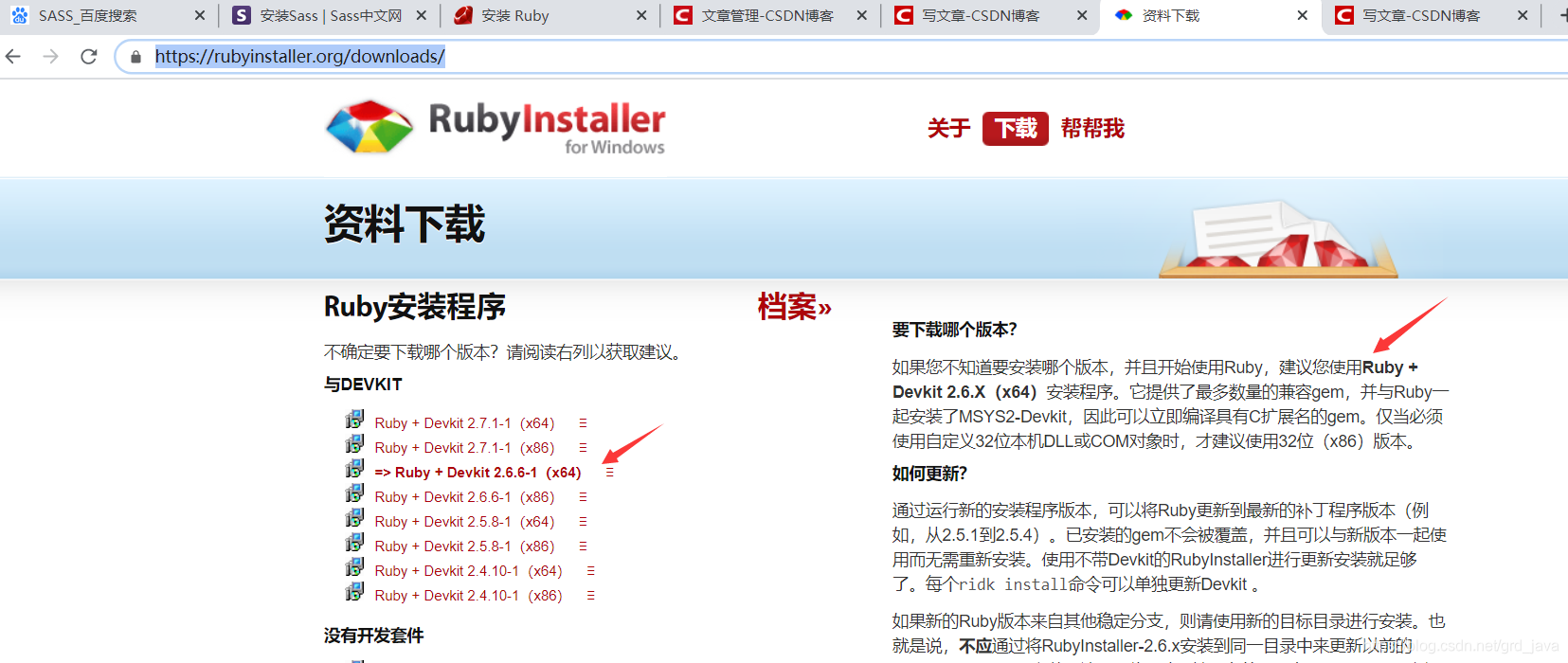Show checksum icon for Devkit 2.4.10-1 (x86)
The width and height of the screenshot is (1568, 663).
click(590, 596)
